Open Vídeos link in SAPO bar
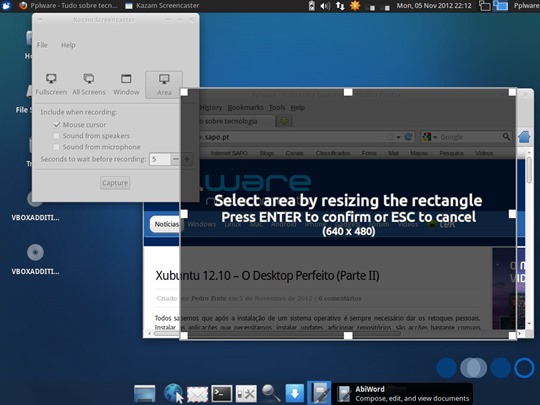 point(484,153)
